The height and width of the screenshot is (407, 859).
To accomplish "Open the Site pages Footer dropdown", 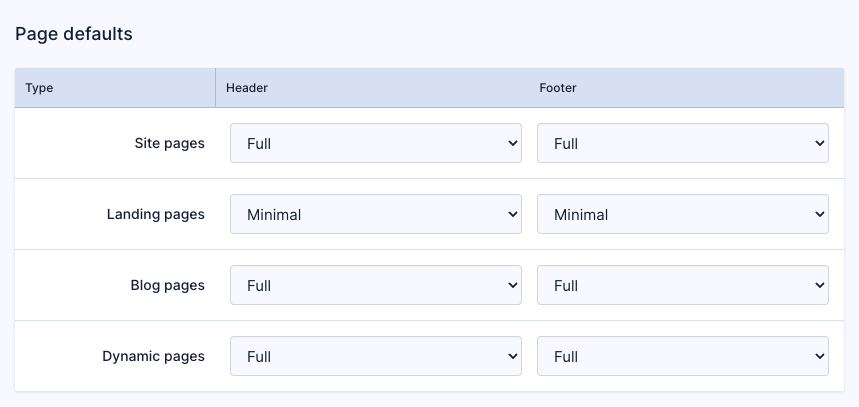I will (x=682, y=143).
